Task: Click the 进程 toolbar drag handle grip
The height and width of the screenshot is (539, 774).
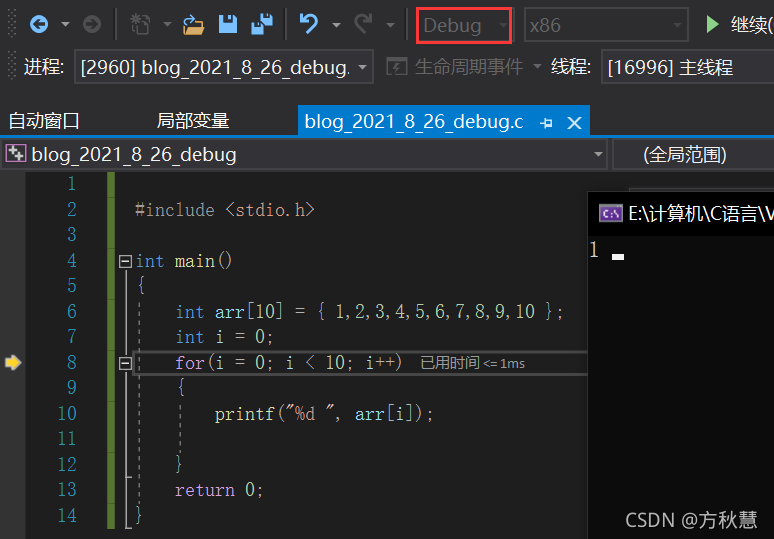Action: pyautogui.click(x=12, y=66)
